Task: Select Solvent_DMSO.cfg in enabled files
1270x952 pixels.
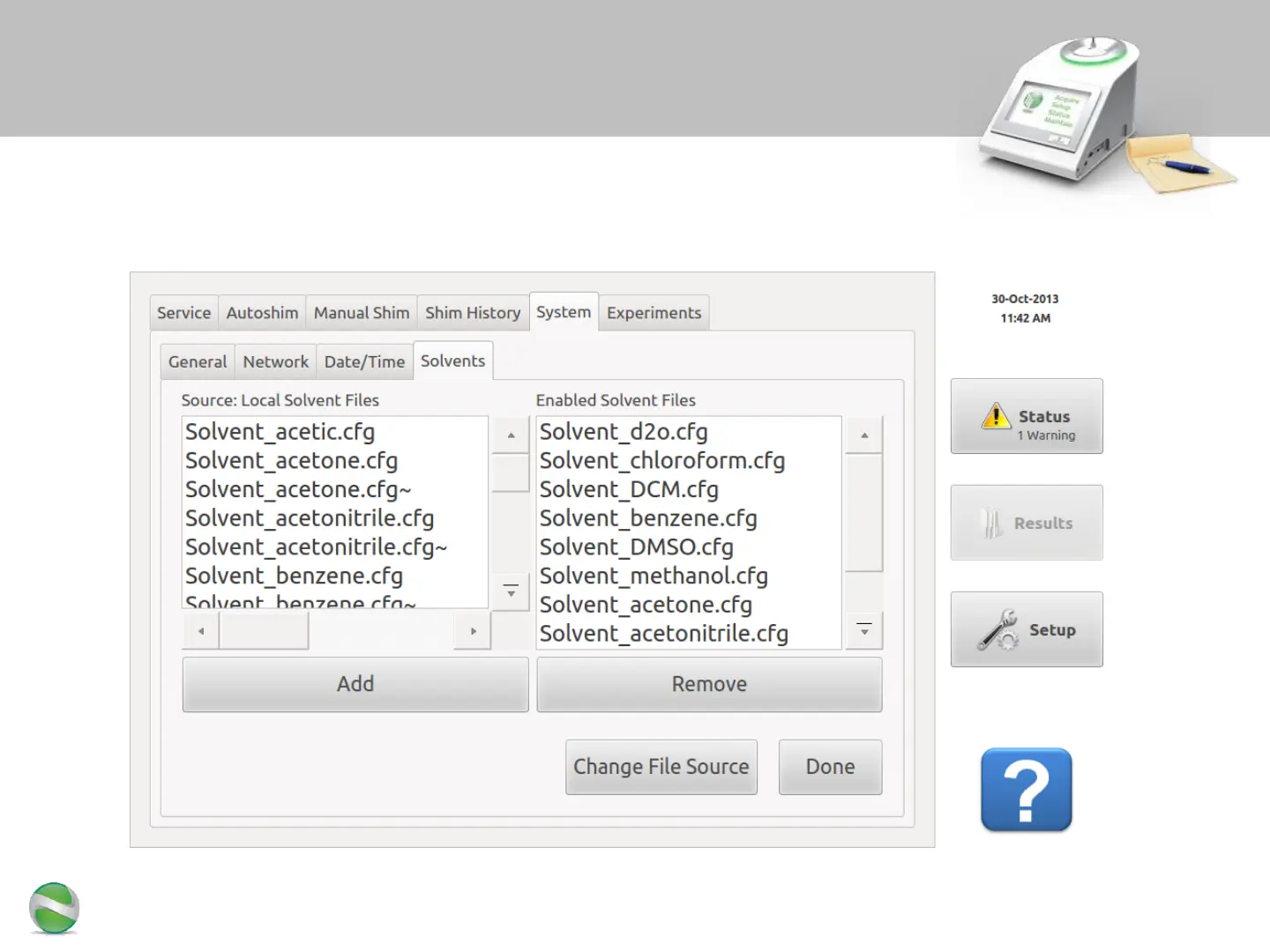Action: click(689, 547)
